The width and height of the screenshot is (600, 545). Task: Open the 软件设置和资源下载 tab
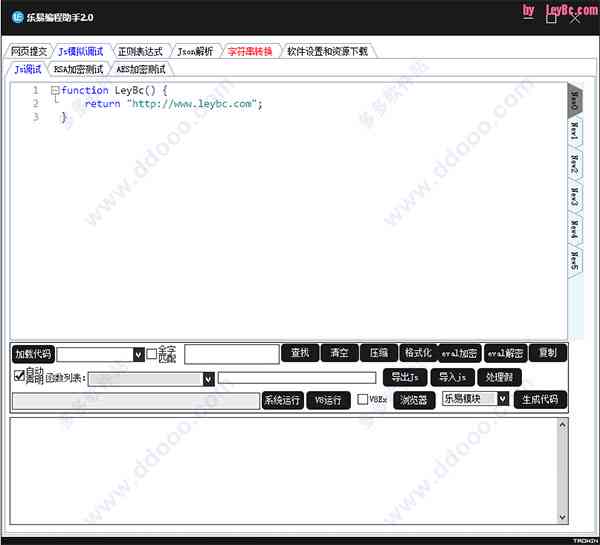pos(328,51)
